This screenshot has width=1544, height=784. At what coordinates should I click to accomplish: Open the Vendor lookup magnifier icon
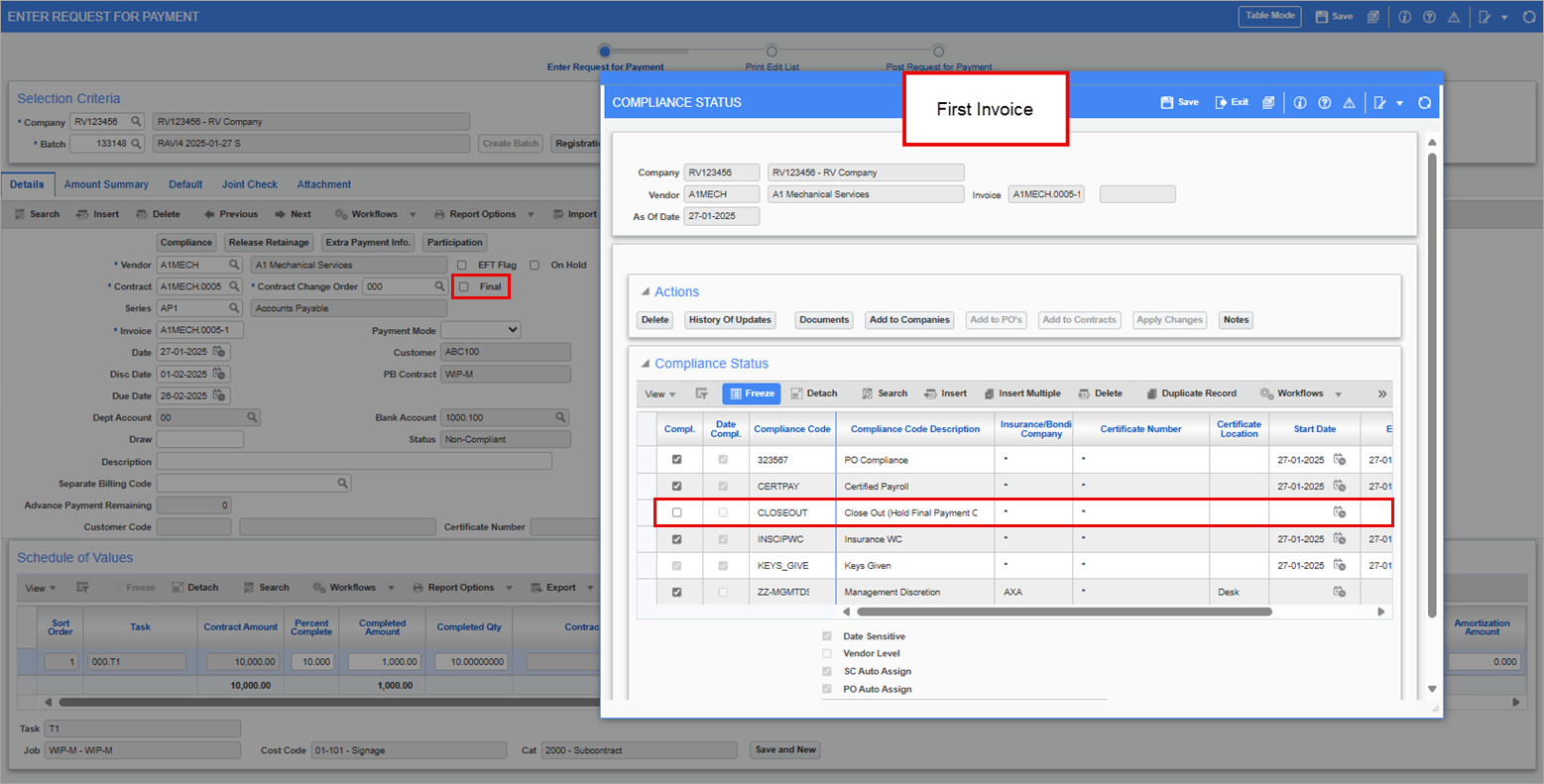(x=237, y=265)
